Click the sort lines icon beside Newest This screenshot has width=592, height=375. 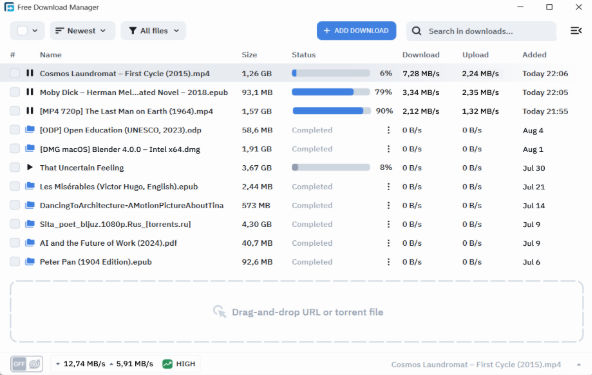point(59,31)
